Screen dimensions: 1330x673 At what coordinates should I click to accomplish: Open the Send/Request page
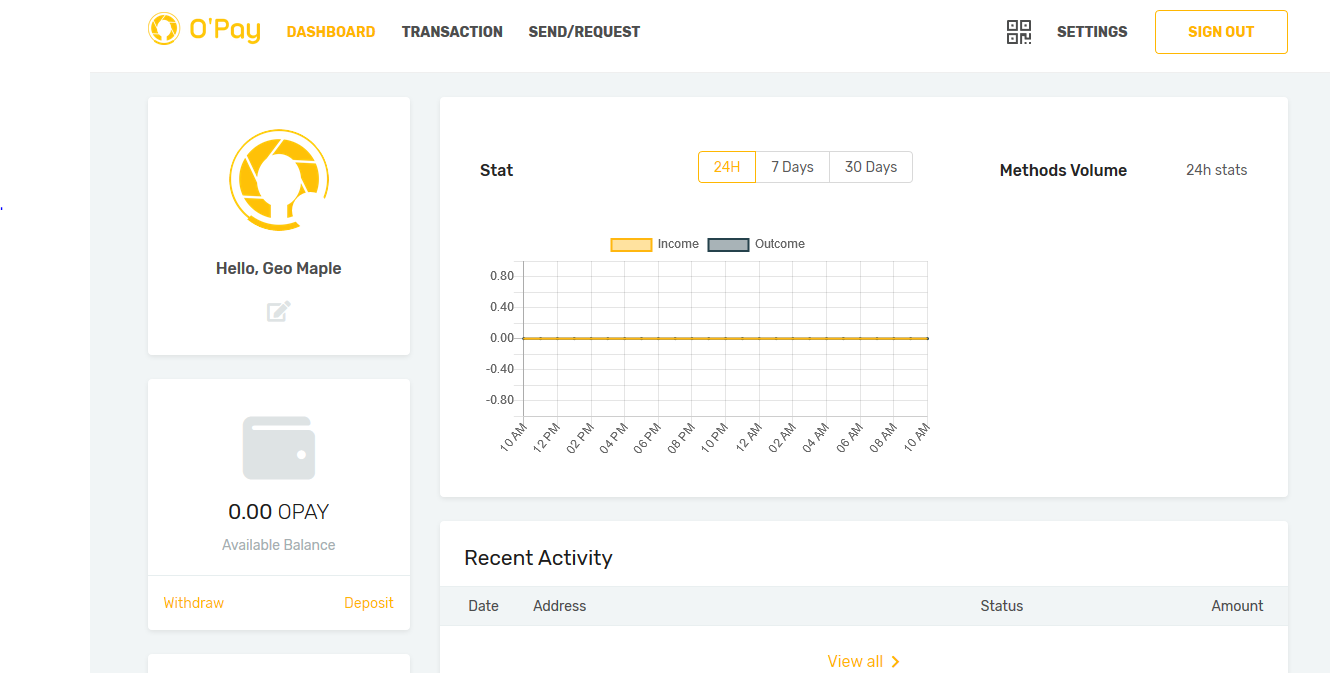[x=584, y=32]
